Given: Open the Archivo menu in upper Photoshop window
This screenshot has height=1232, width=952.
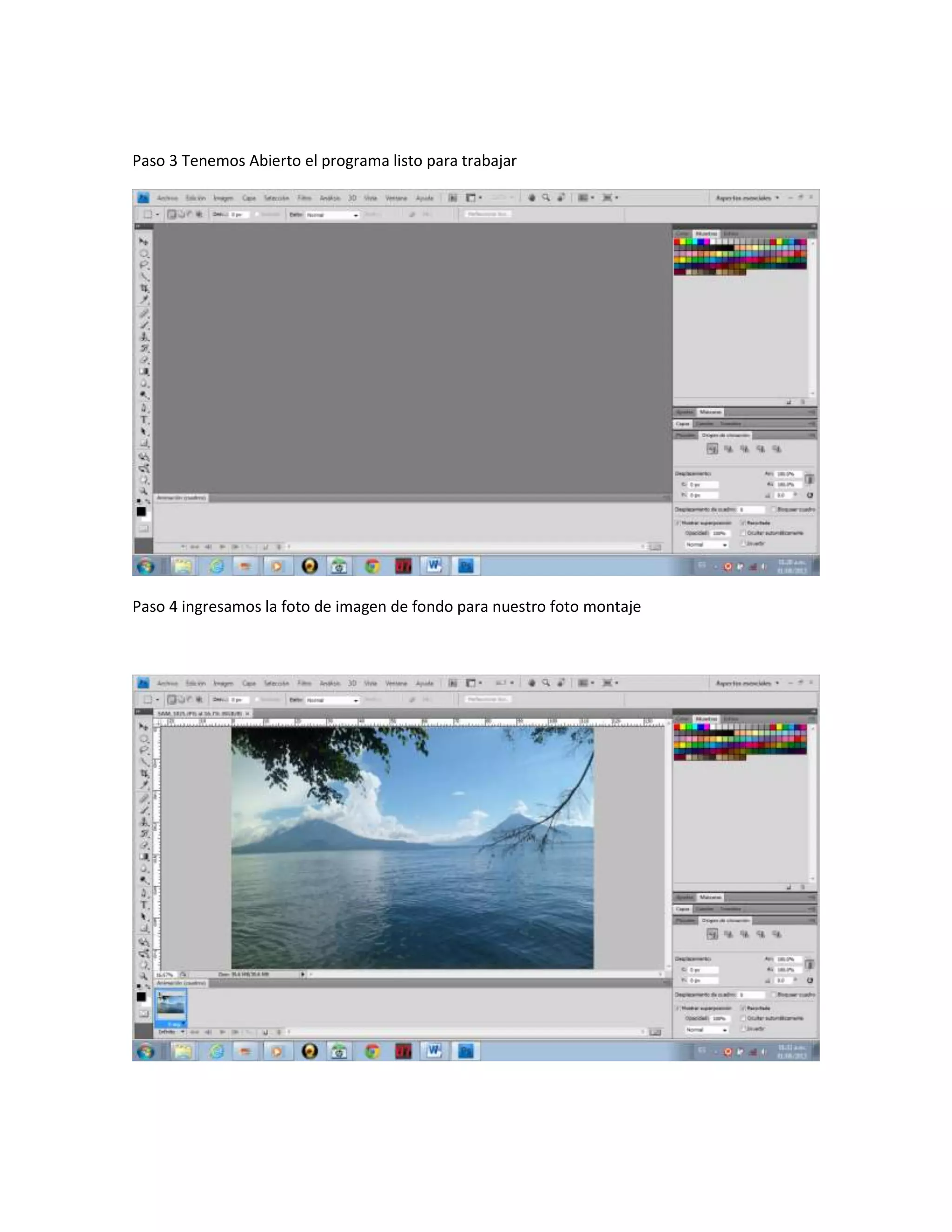Looking at the screenshot, I should [167, 198].
